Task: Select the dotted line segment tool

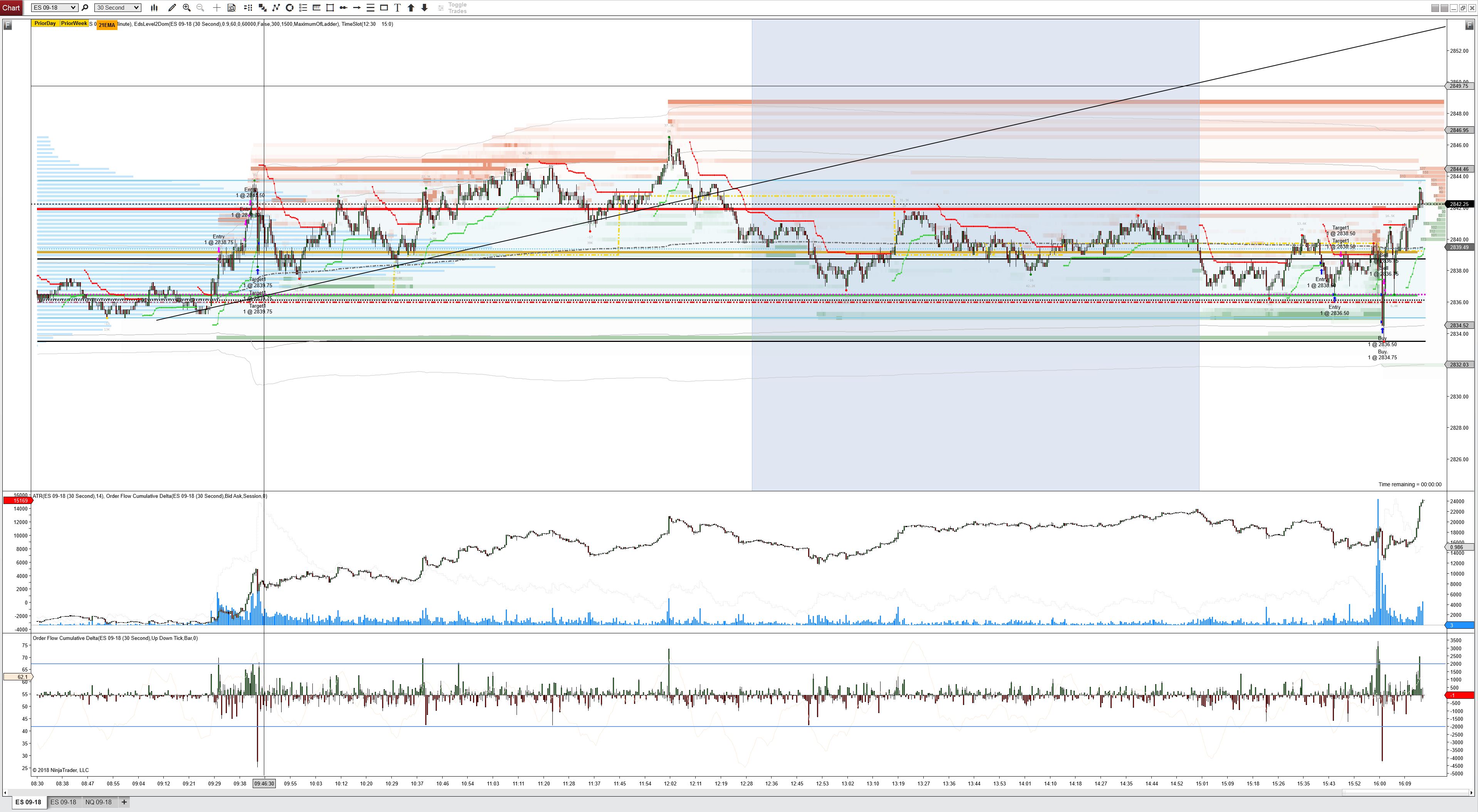Action: coord(343,7)
